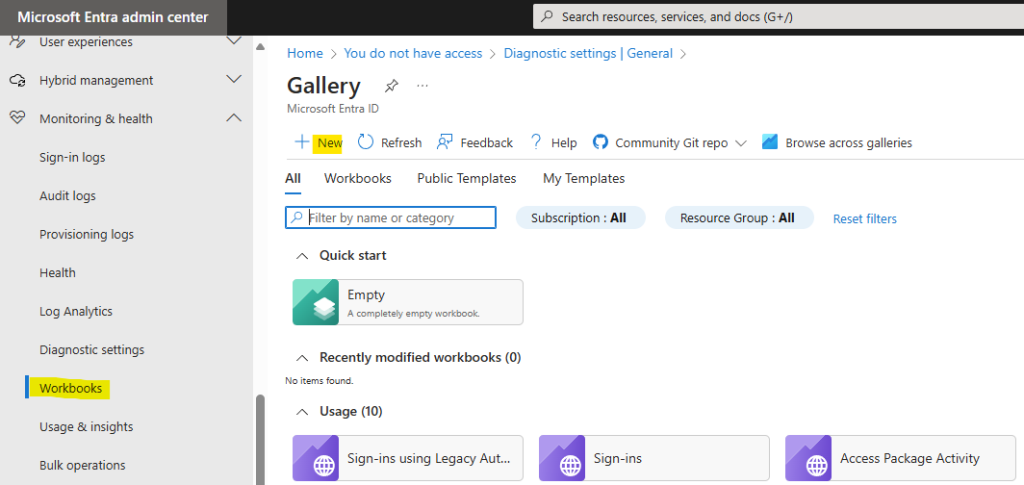
Task: Open Bulk operations in sidebar
Action: tap(82, 465)
